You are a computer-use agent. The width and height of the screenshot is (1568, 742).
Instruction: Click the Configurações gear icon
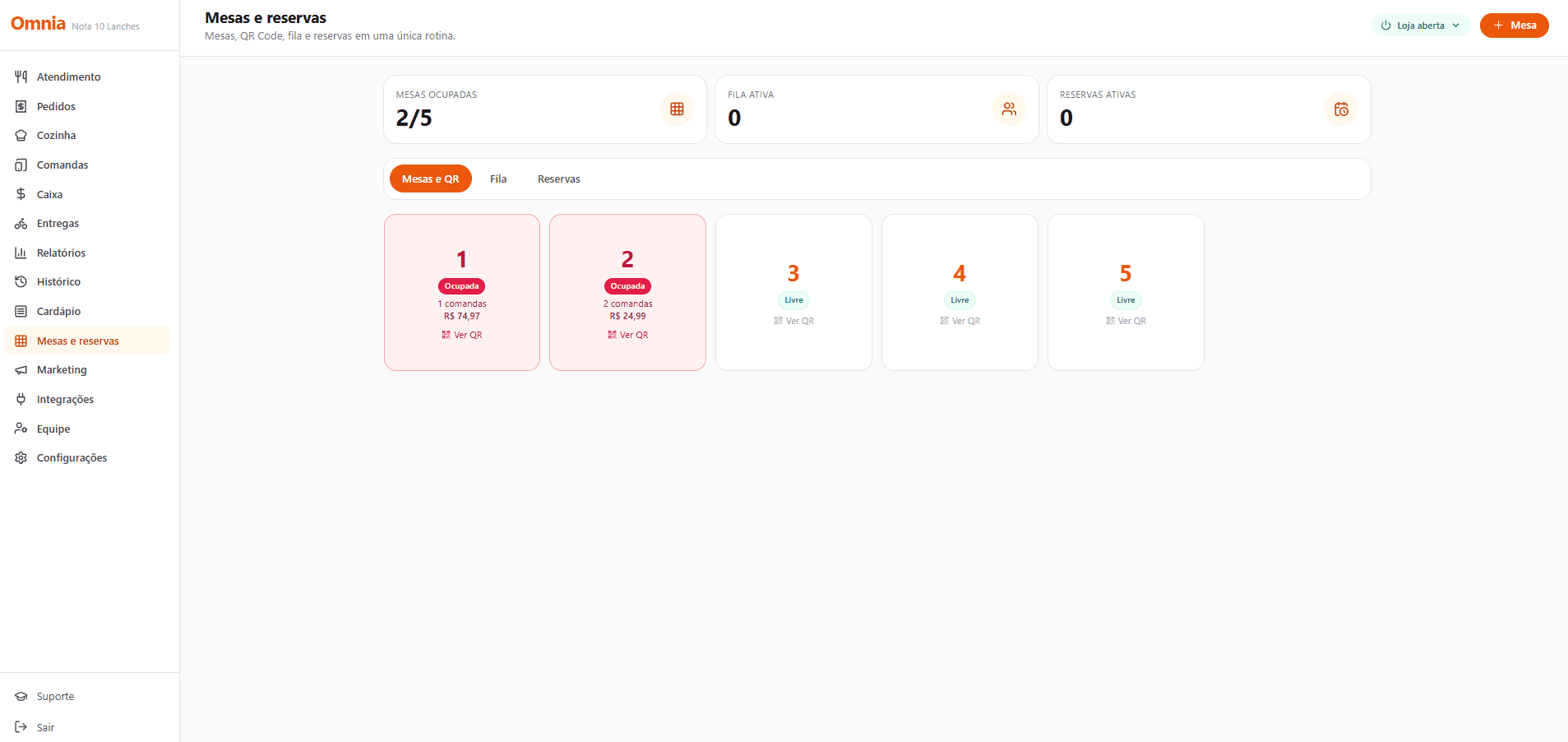click(x=21, y=458)
